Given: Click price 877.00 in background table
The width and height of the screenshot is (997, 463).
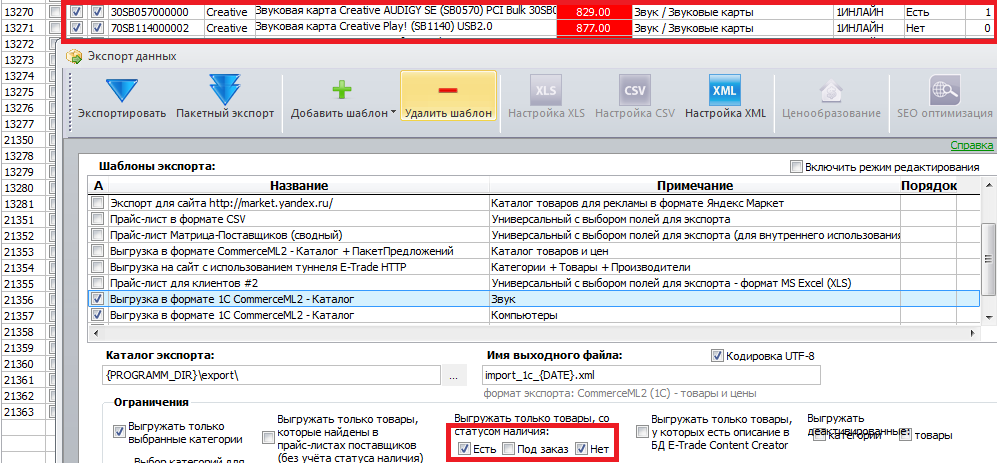Looking at the screenshot, I should (x=594, y=28).
